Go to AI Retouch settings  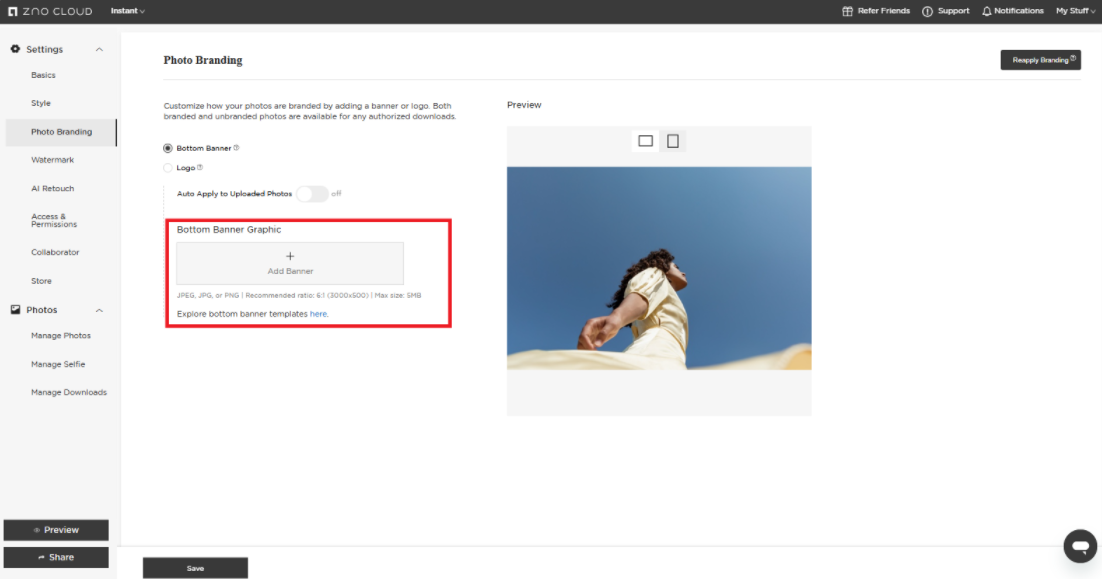(x=52, y=188)
